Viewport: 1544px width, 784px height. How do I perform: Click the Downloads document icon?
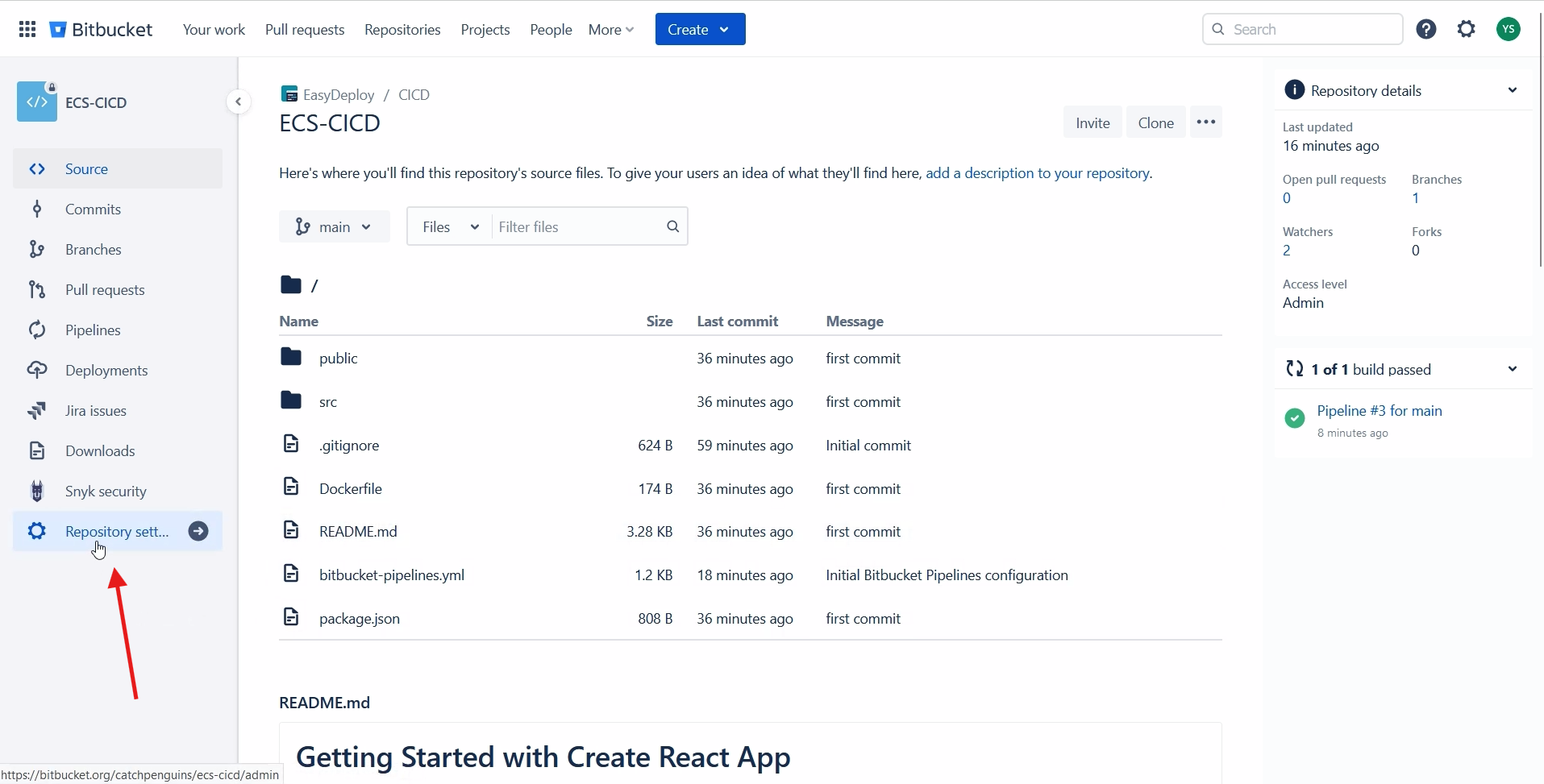37,451
